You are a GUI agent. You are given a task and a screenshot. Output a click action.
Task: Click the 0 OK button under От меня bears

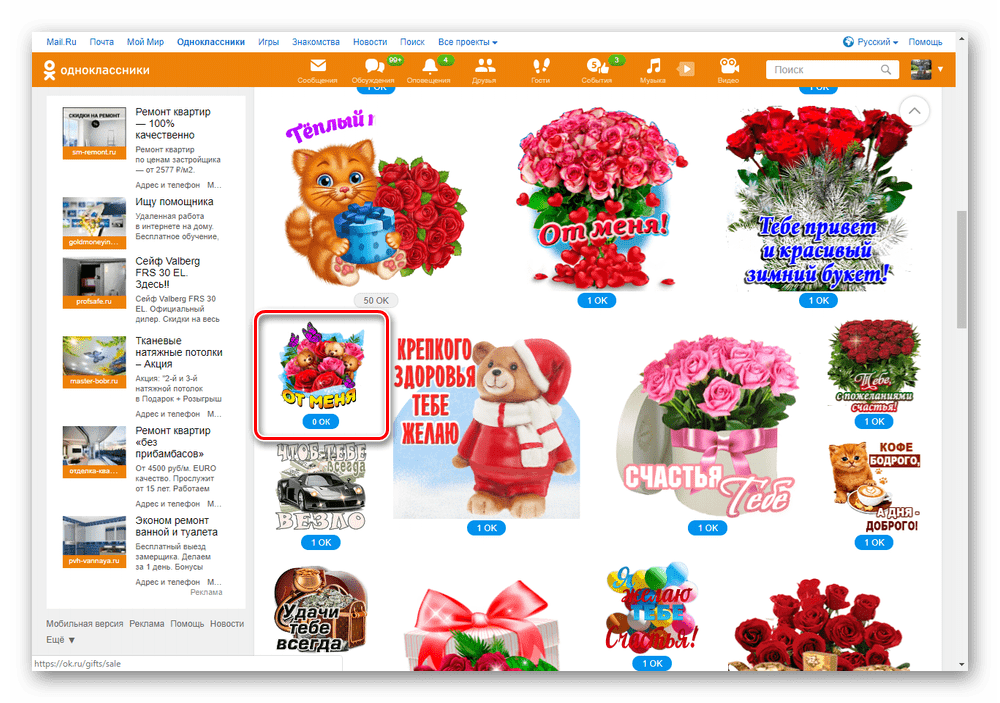pyautogui.click(x=321, y=422)
